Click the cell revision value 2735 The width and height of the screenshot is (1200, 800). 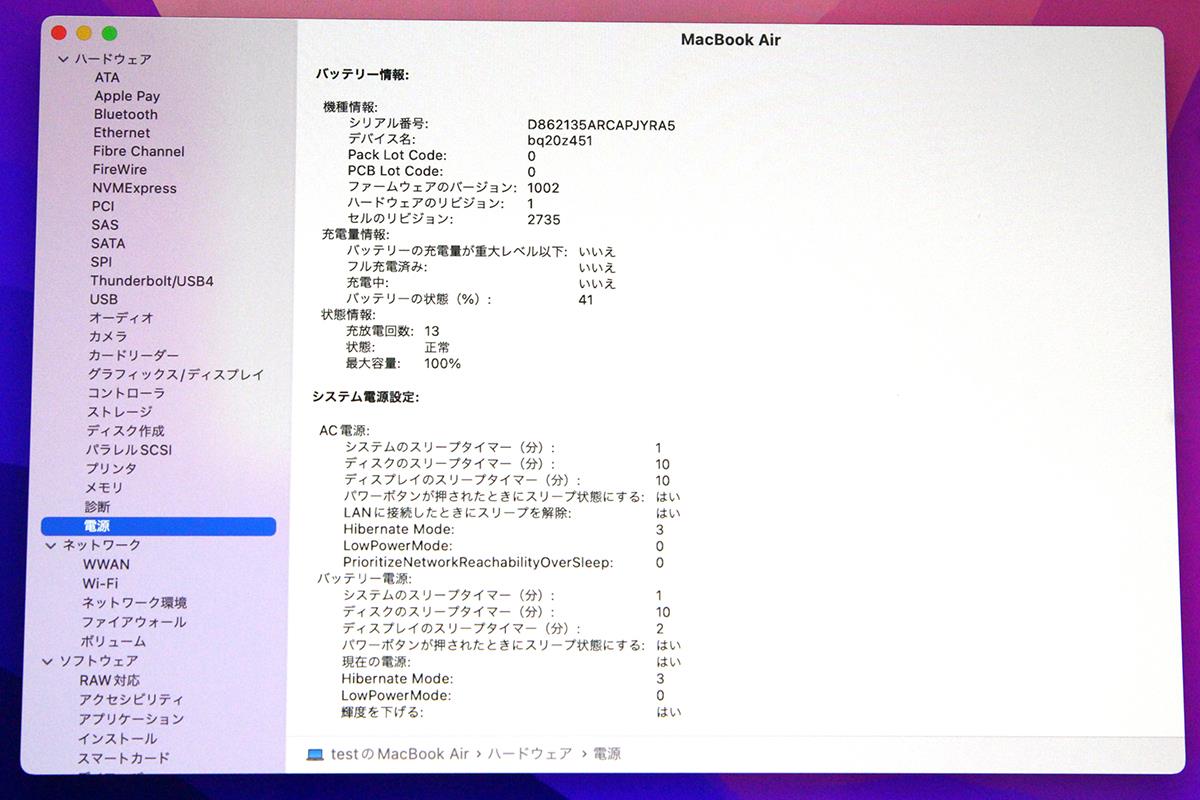click(544, 219)
